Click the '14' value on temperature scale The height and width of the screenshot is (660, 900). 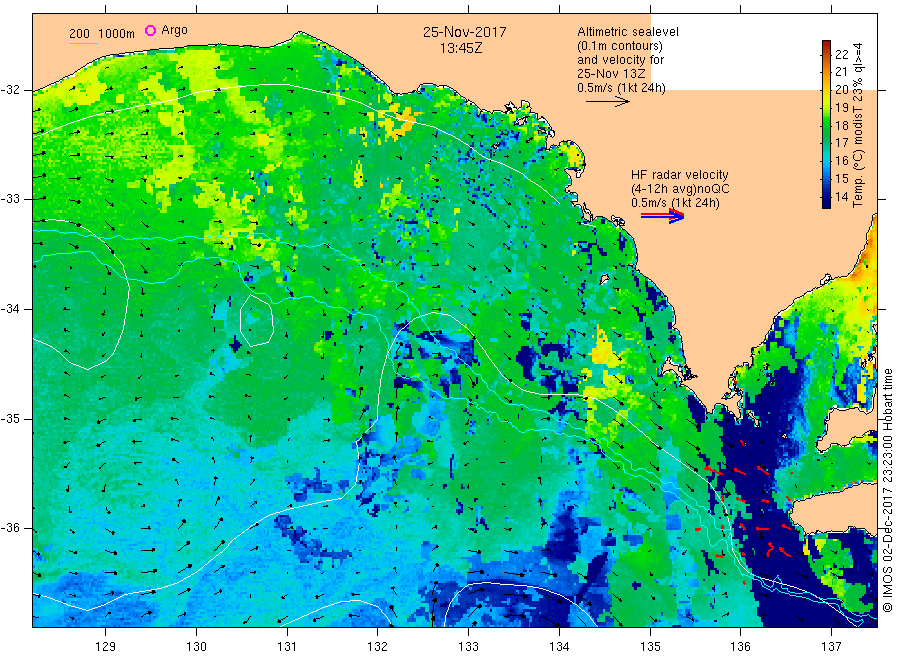[x=841, y=196]
